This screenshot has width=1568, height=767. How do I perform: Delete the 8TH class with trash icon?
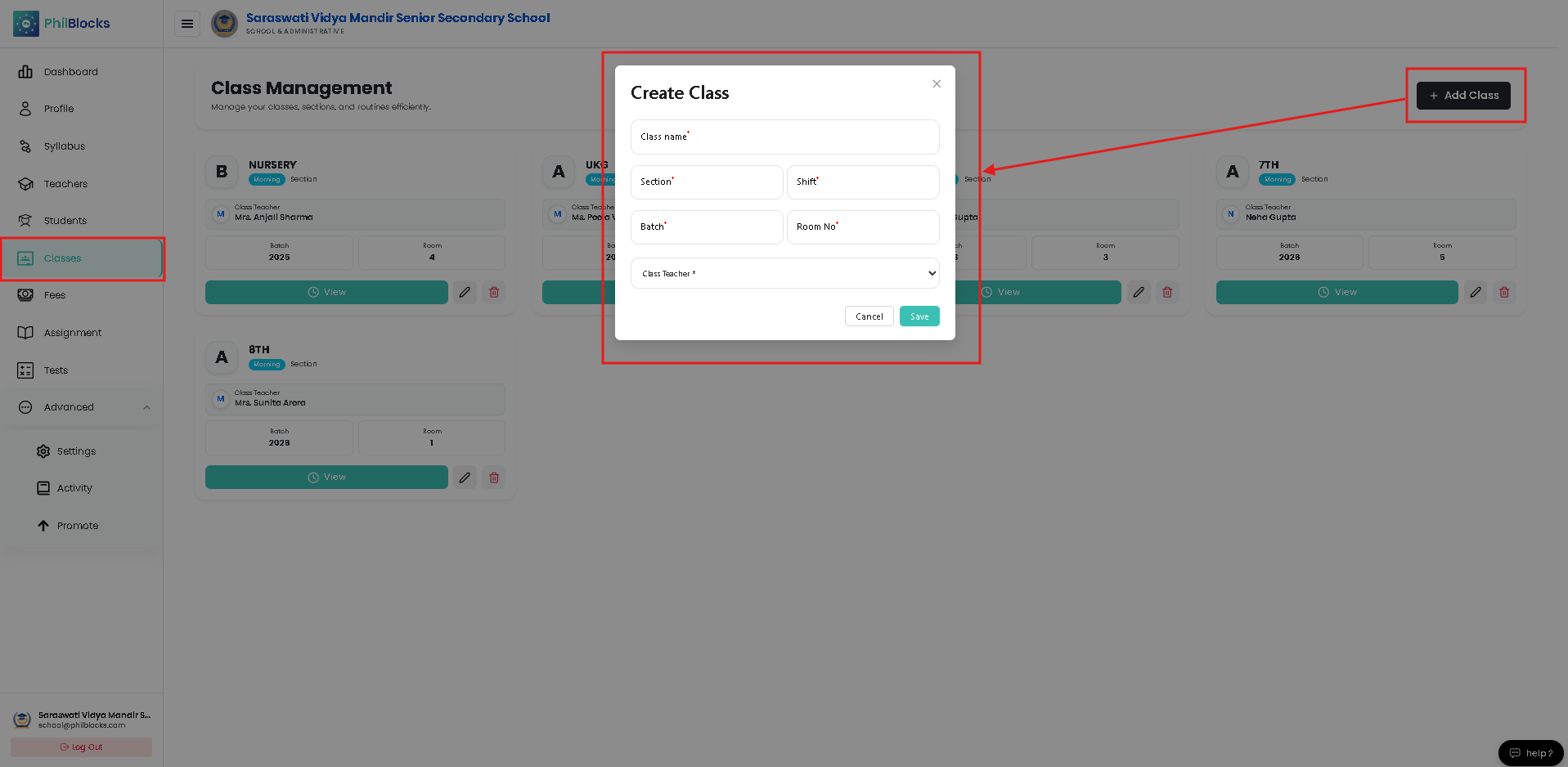pyautogui.click(x=494, y=478)
